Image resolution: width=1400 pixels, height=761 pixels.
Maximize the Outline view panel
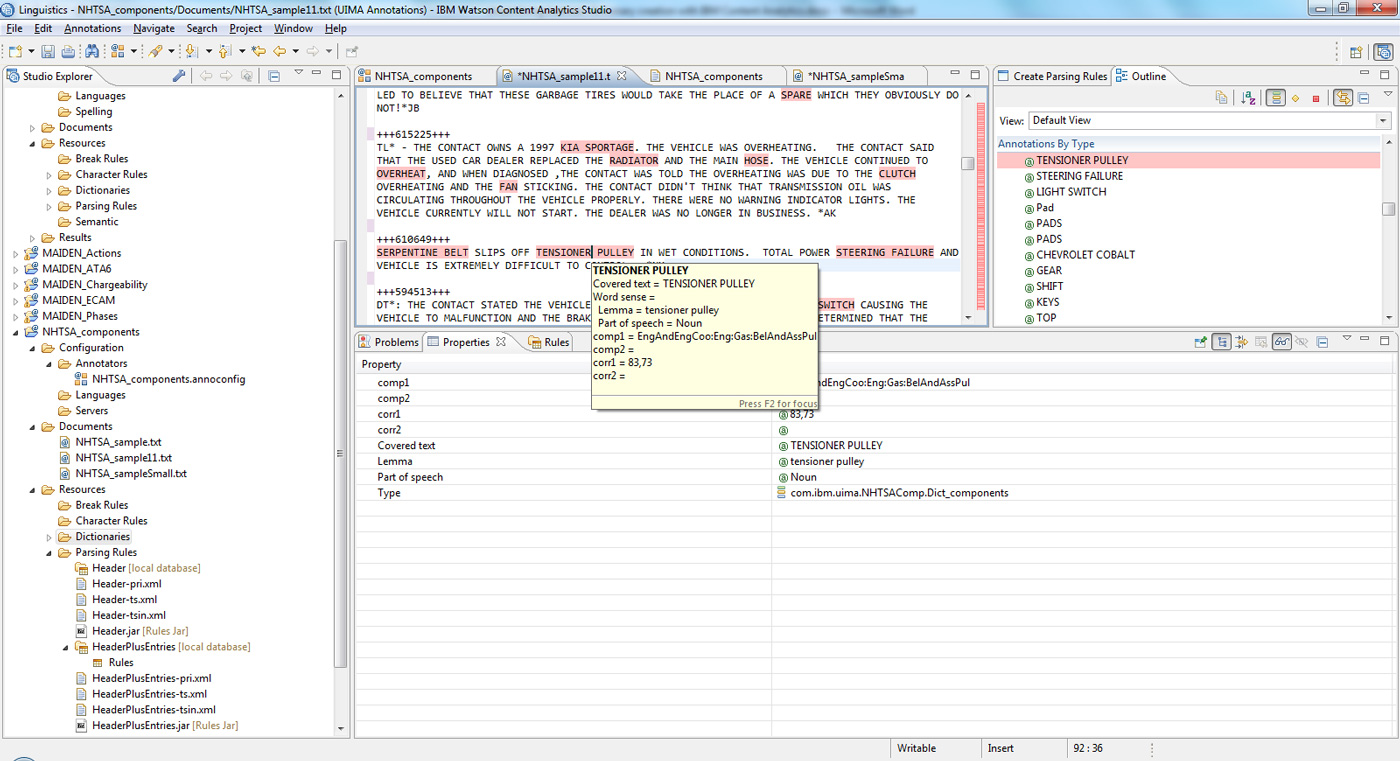(x=1385, y=75)
